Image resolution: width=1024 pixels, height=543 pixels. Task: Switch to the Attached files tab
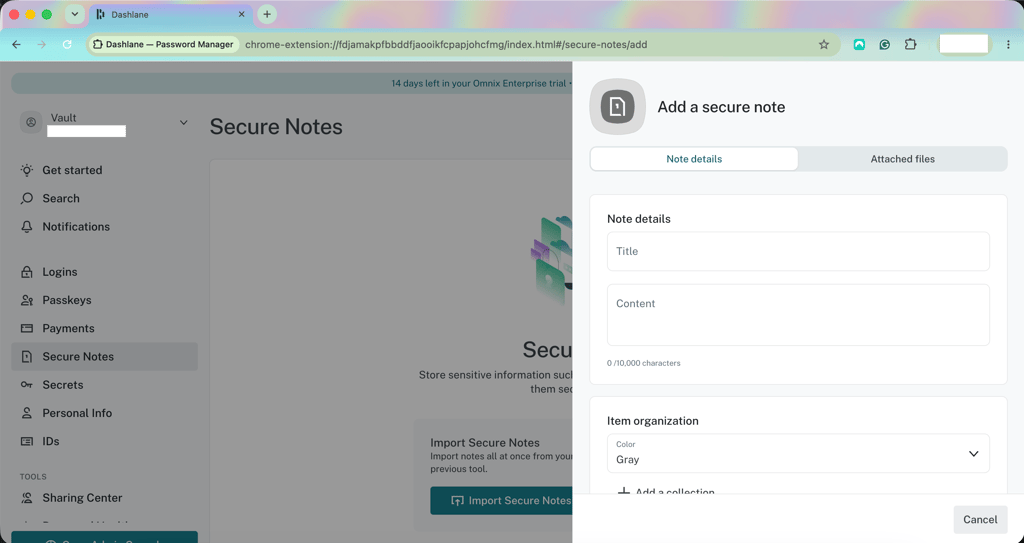(903, 159)
